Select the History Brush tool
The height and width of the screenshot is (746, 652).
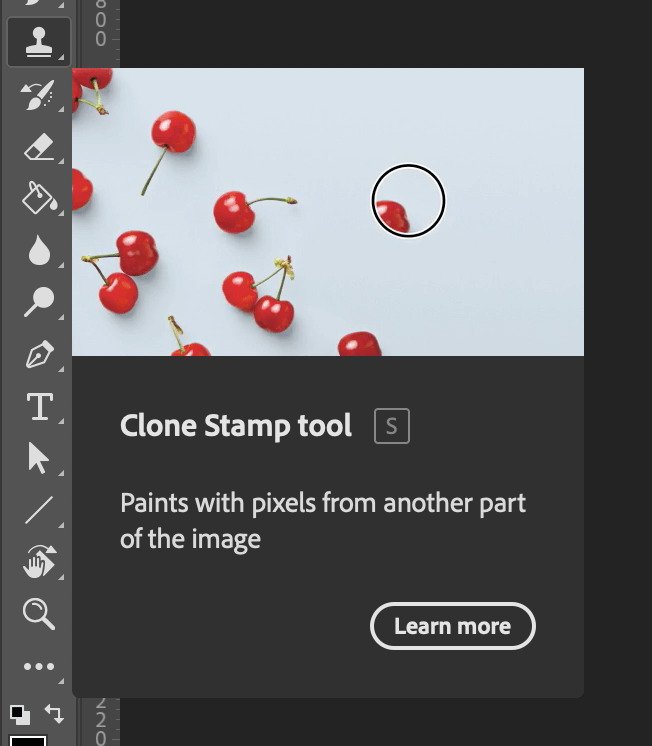(38, 95)
